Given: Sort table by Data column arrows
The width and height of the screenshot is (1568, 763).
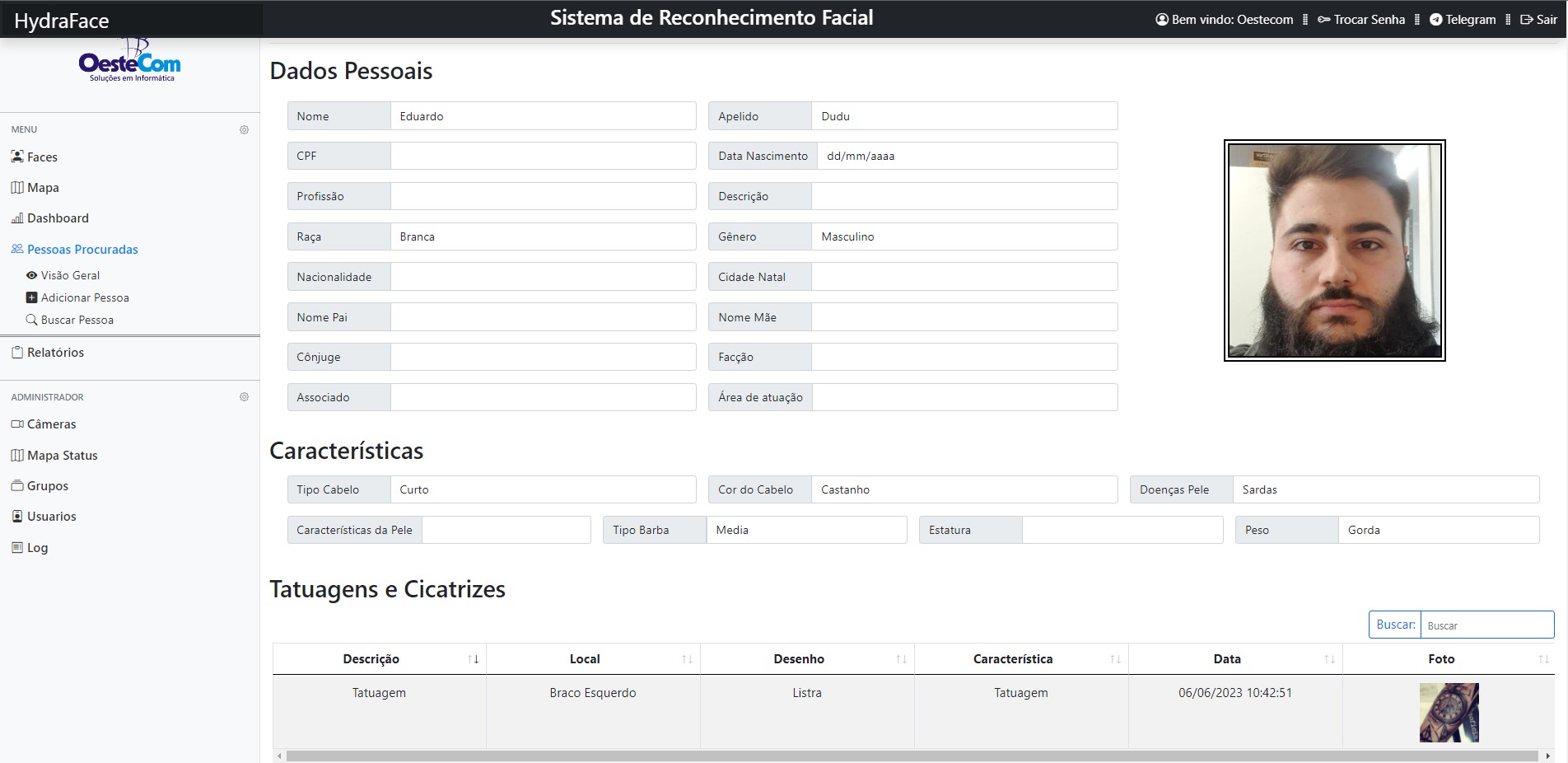Looking at the screenshot, I should 1330,659.
